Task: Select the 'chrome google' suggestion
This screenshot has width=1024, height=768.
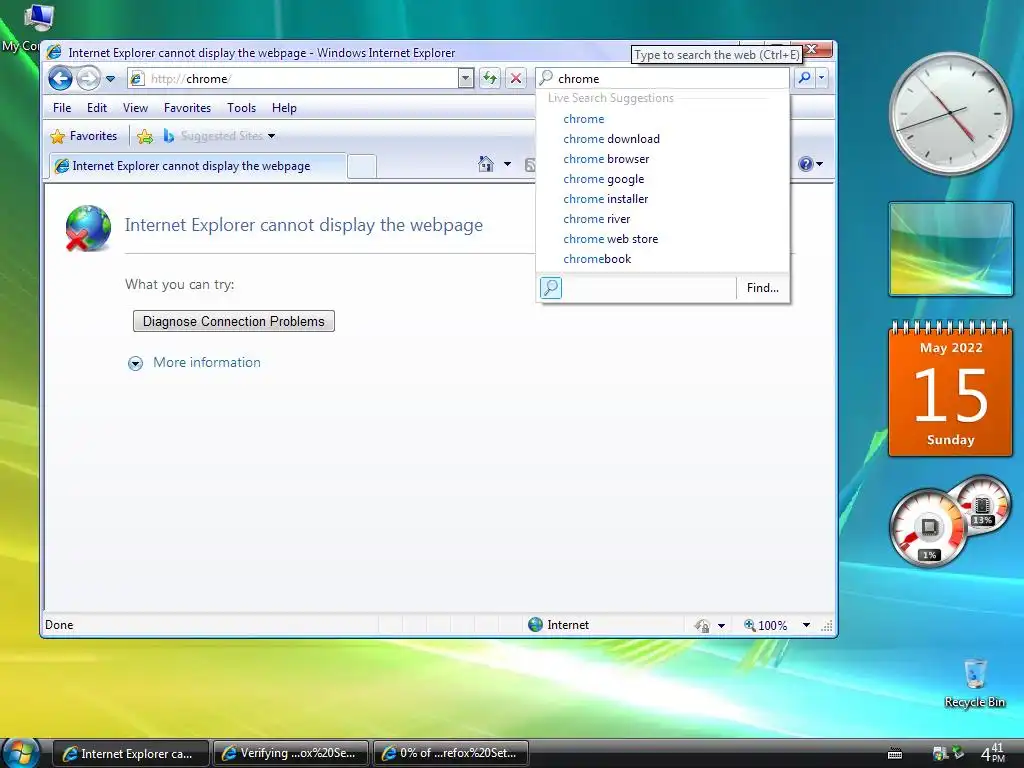Action: (x=603, y=179)
